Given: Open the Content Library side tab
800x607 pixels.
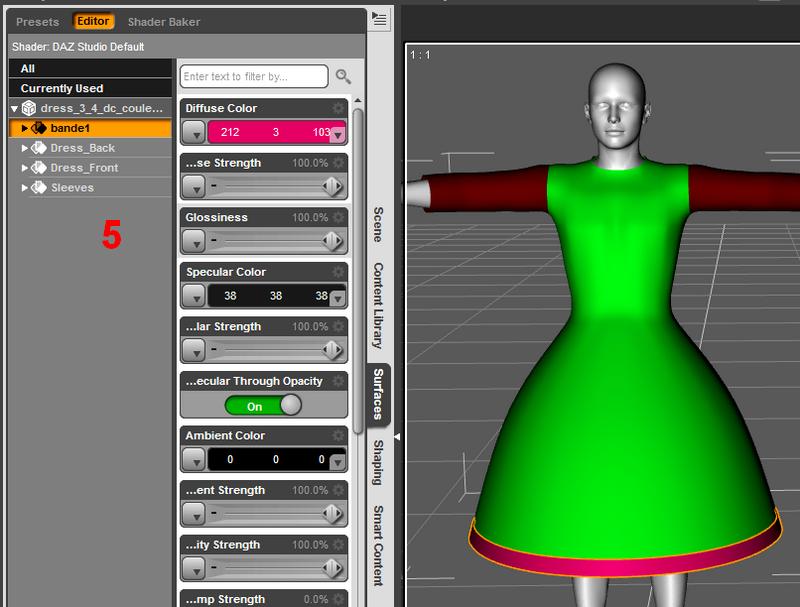Looking at the screenshot, I should (378, 306).
